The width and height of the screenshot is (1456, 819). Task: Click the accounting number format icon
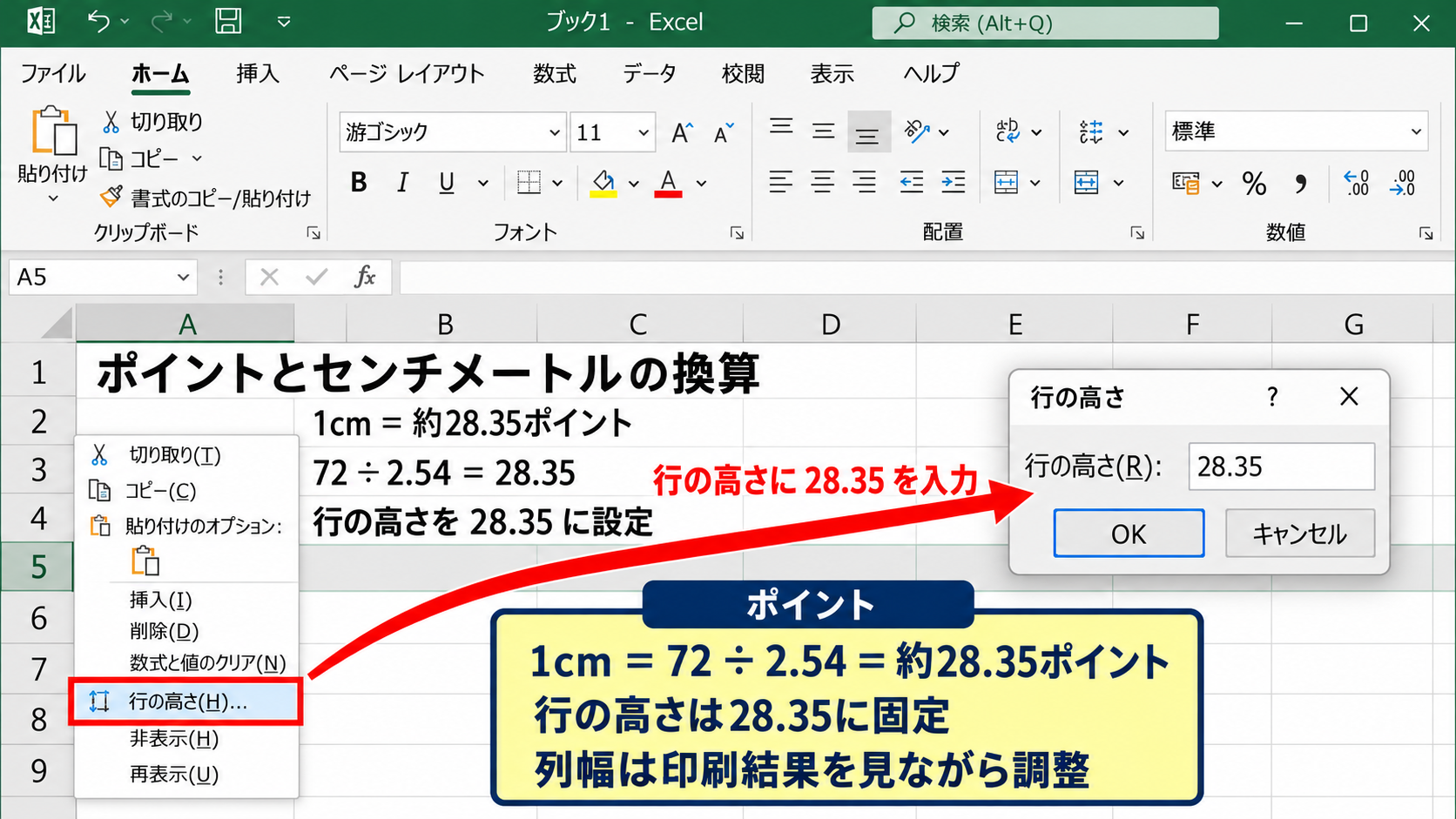point(1186,183)
